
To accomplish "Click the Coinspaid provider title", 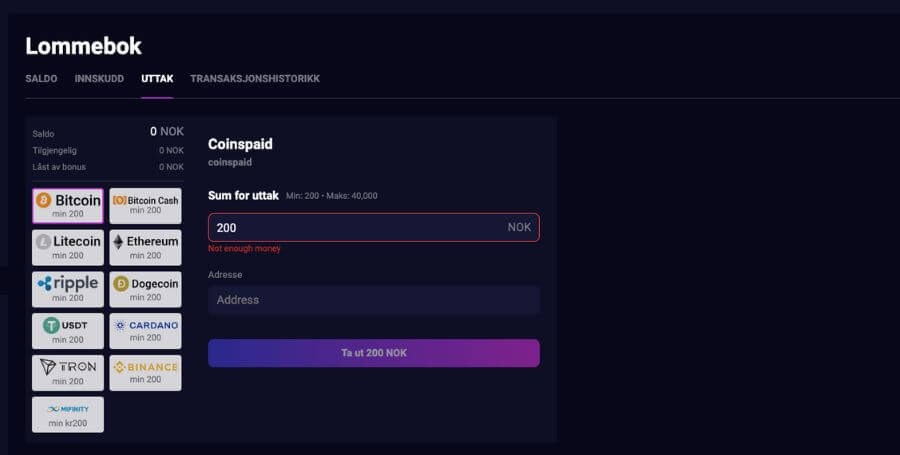I will [x=240, y=144].
